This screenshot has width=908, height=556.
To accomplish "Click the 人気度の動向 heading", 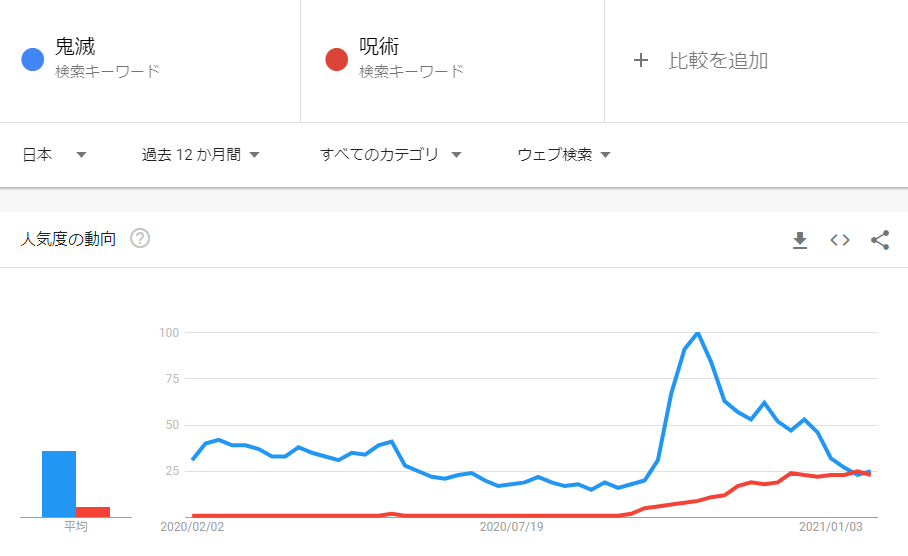I will [x=68, y=239].
